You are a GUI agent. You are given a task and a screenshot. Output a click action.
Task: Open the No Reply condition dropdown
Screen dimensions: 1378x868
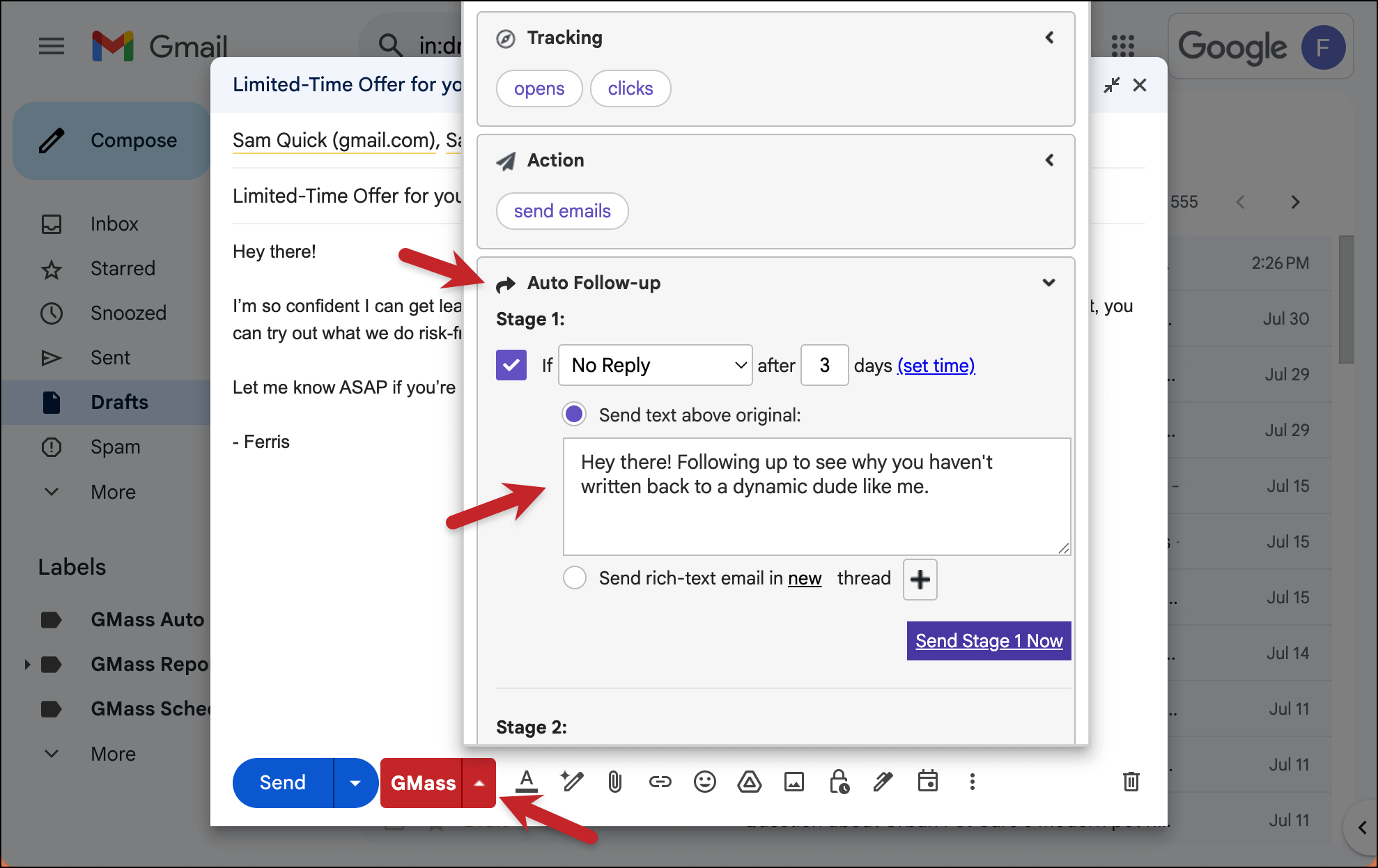pyautogui.click(x=655, y=365)
